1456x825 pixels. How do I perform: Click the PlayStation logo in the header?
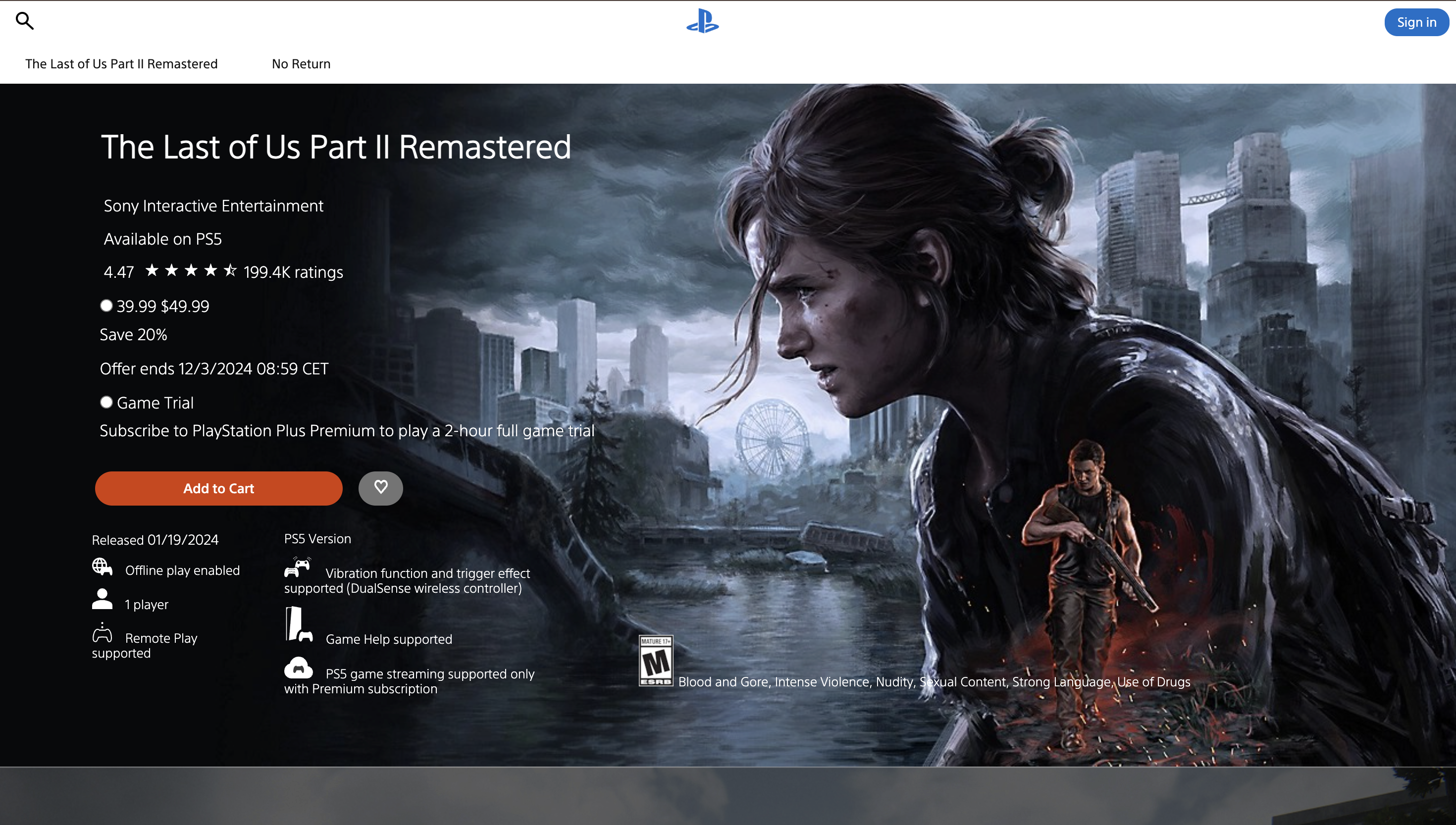[704, 22]
